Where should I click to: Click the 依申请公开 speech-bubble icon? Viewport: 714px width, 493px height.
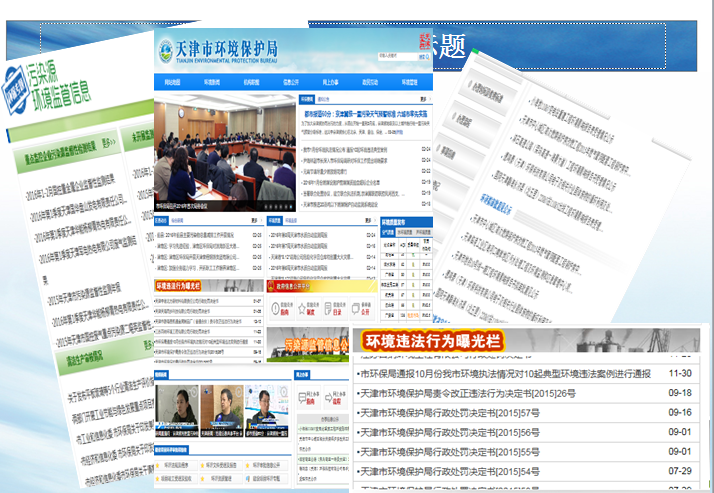coord(355,309)
